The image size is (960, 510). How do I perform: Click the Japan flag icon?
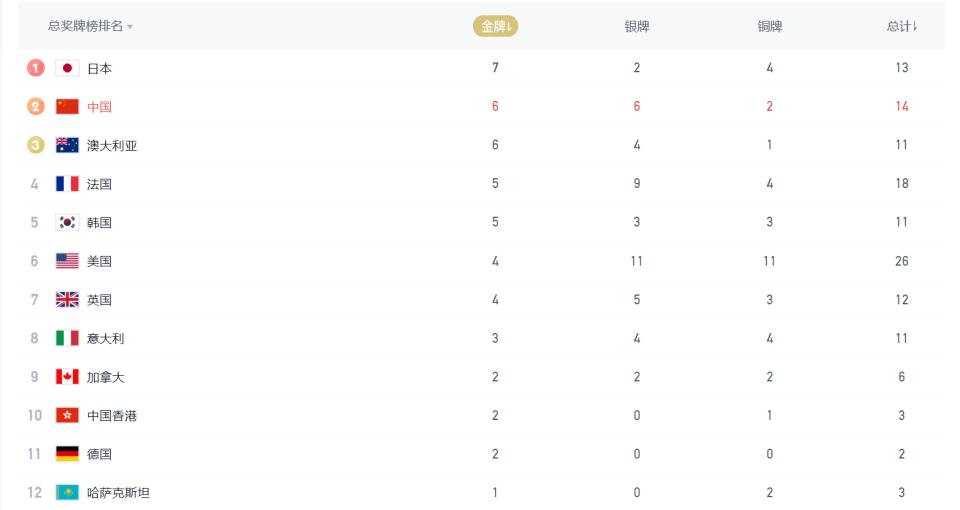tap(67, 68)
